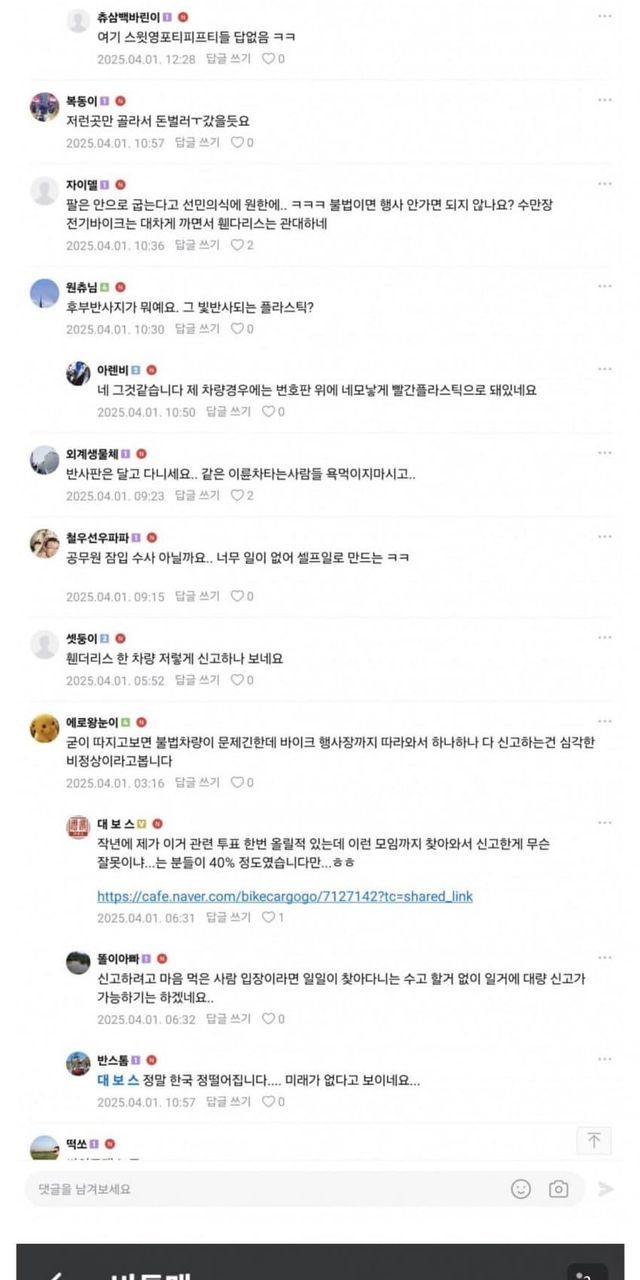
Task: Reply to 철우선우파파's comment via 답글 쓰기
Action: pyautogui.click(x=197, y=596)
